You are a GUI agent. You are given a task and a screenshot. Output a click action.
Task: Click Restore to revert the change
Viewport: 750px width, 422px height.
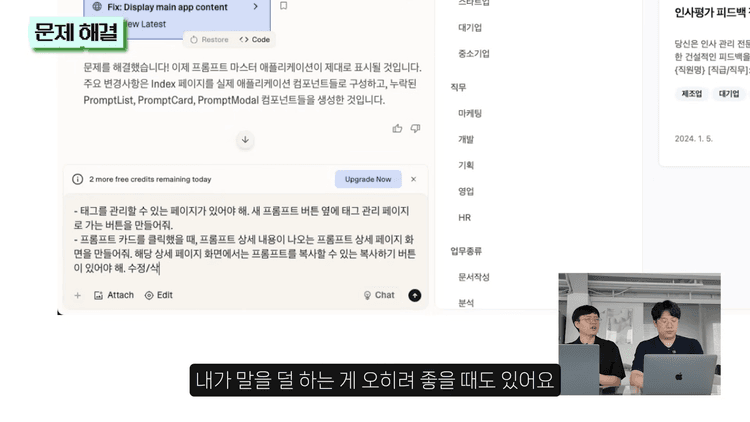208,39
